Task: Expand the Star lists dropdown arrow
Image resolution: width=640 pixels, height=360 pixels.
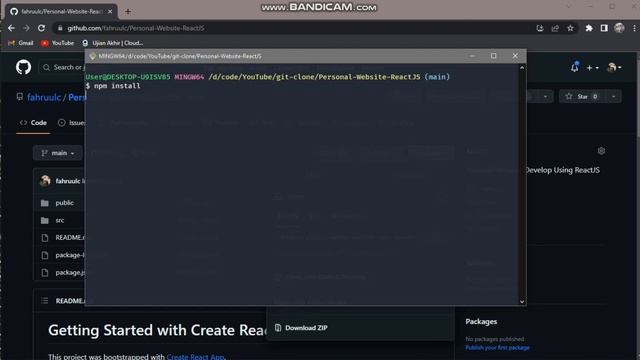Action: [x=613, y=96]
